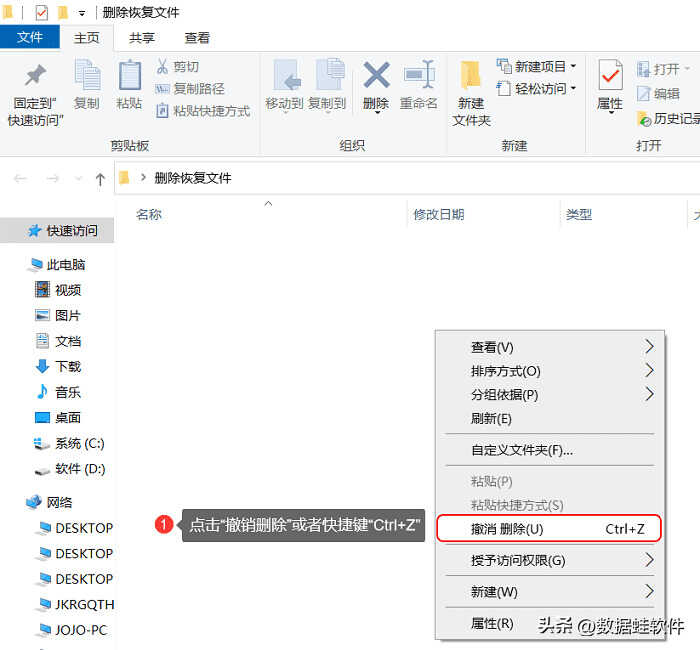Viewport: 700px width, 650px height.
Task: Click the Back navigation arrow
Action: pos(20,179)
